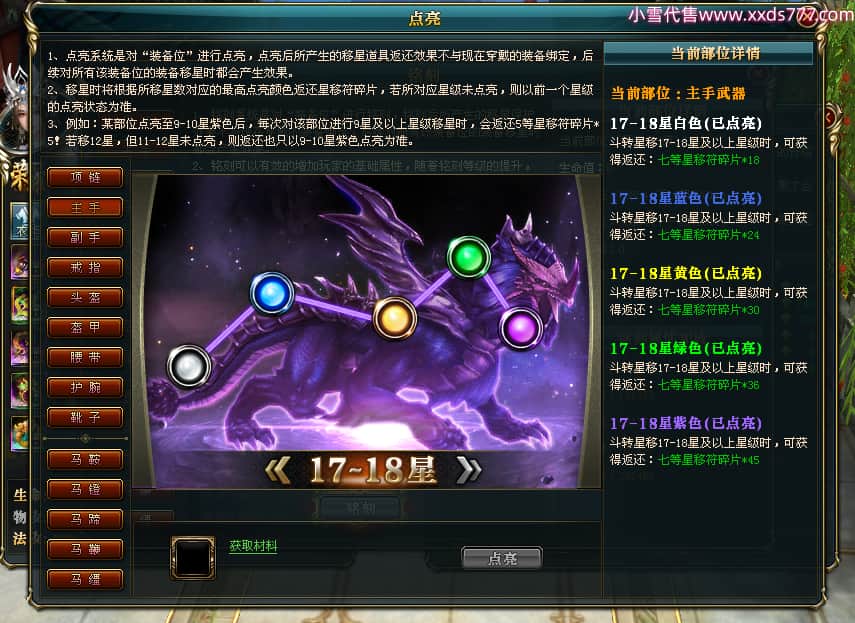Click the 点亮 button
855x623 pixels.
point(502,558)
